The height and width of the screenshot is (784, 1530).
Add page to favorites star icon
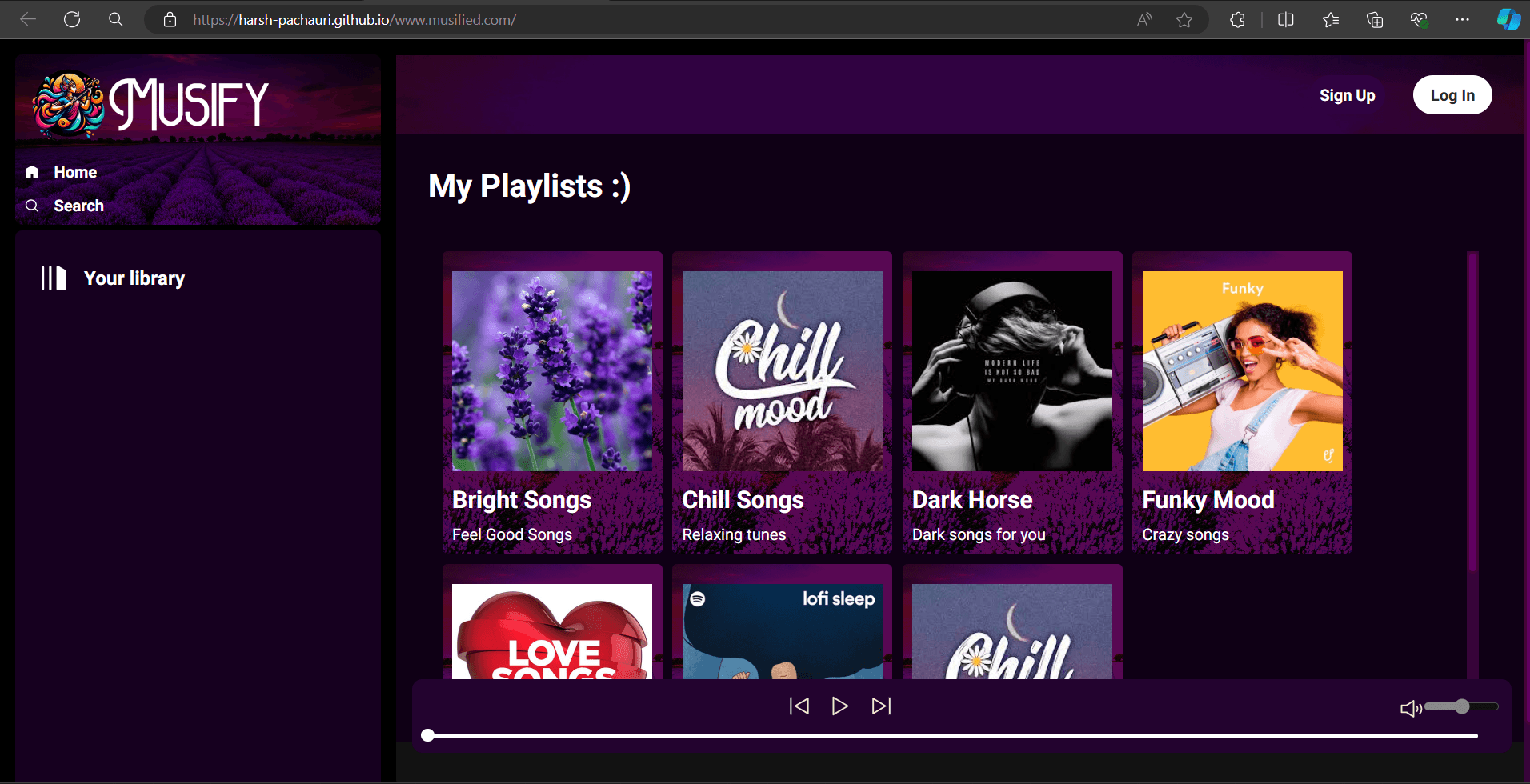point(1184,19)
